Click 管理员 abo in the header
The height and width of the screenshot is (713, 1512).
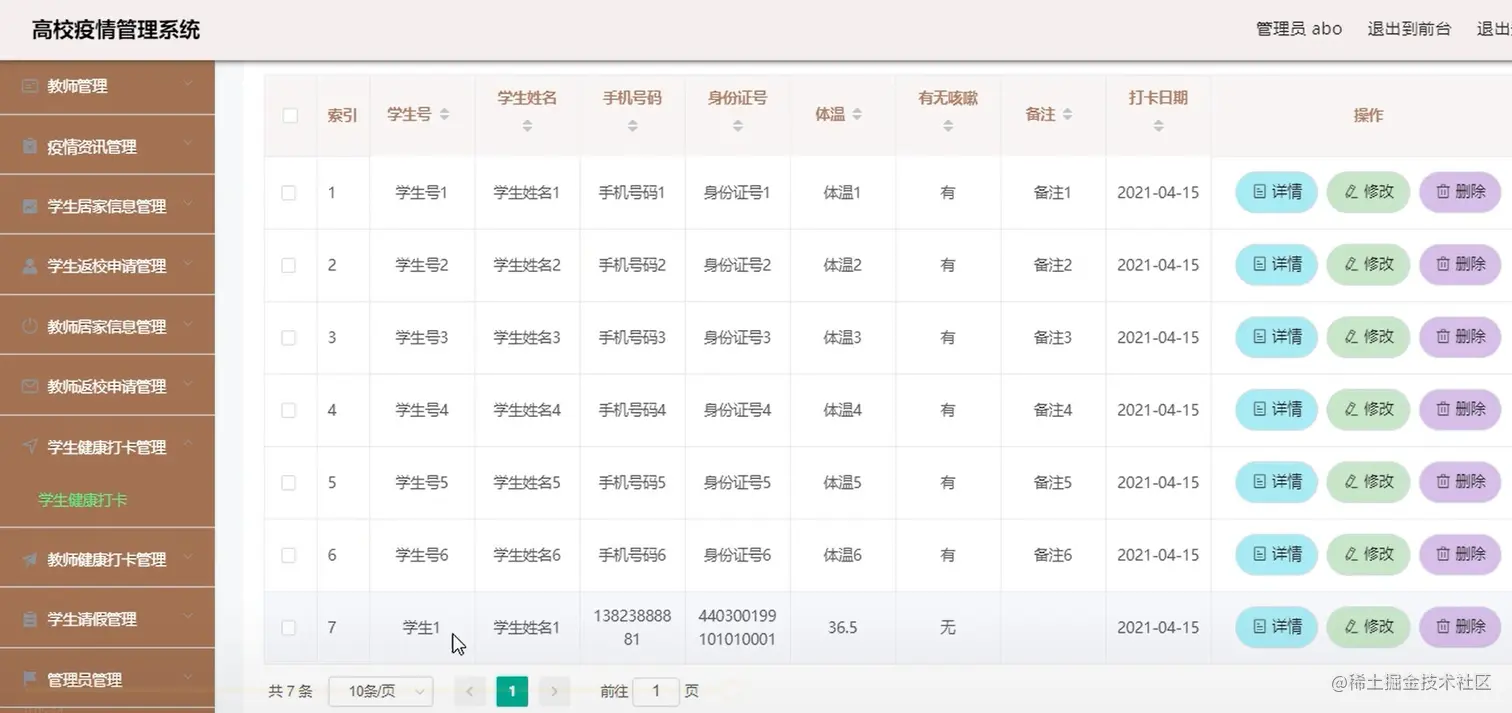pyautogui.click(x=1298, y=29)
